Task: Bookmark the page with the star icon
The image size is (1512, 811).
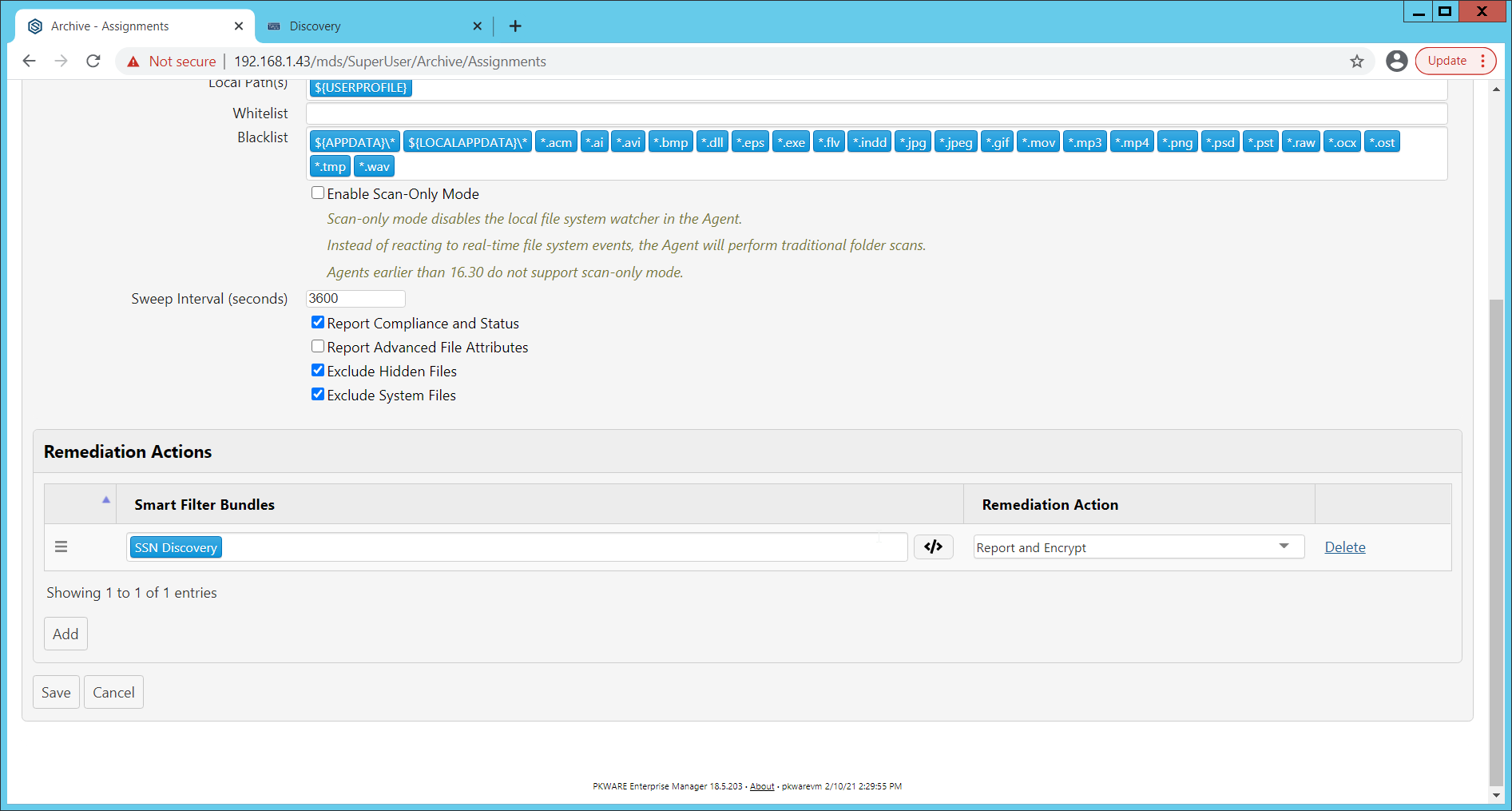Action: tap(1356, 61)
